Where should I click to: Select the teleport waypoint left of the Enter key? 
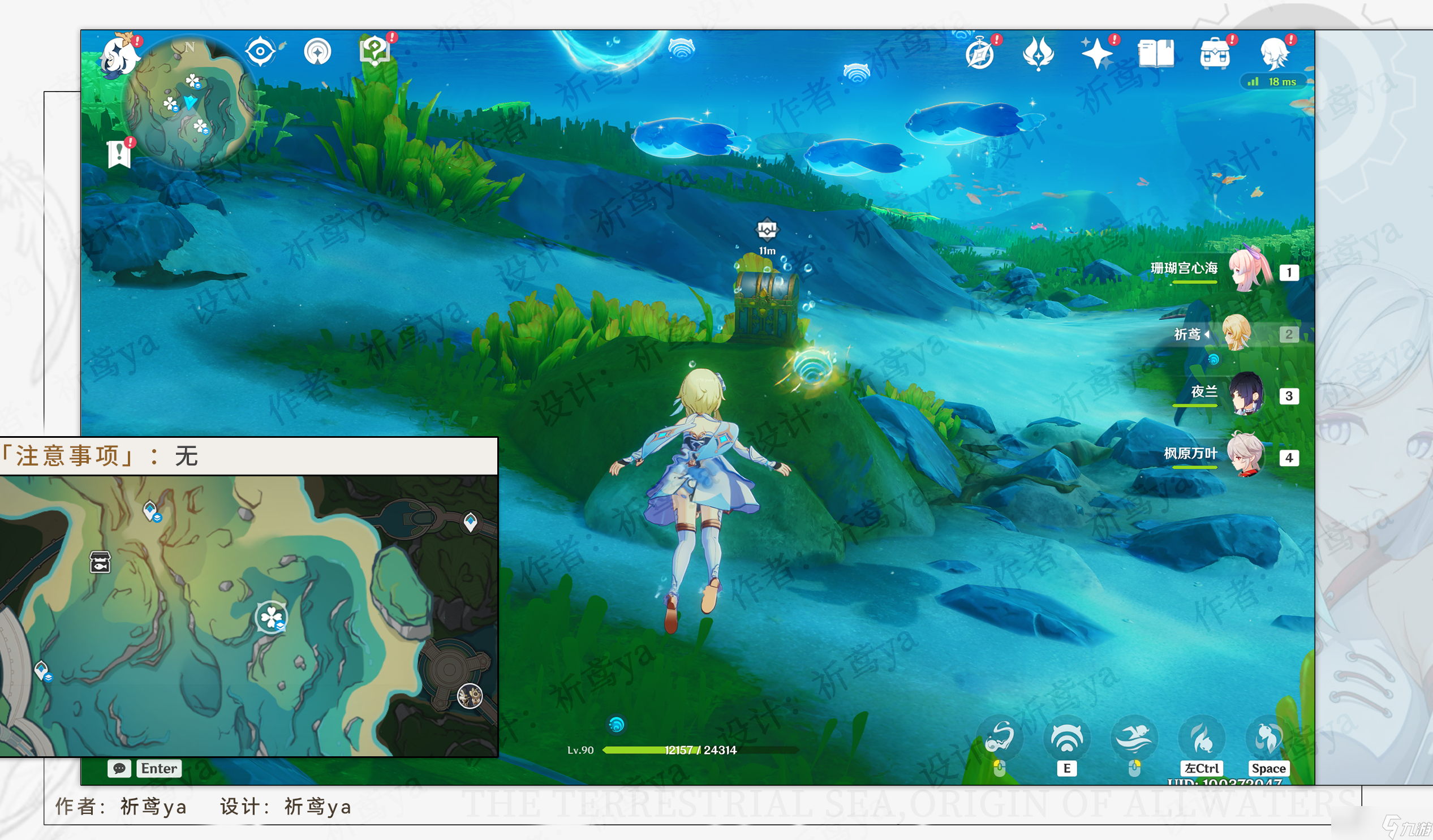(x=42, y=670)
